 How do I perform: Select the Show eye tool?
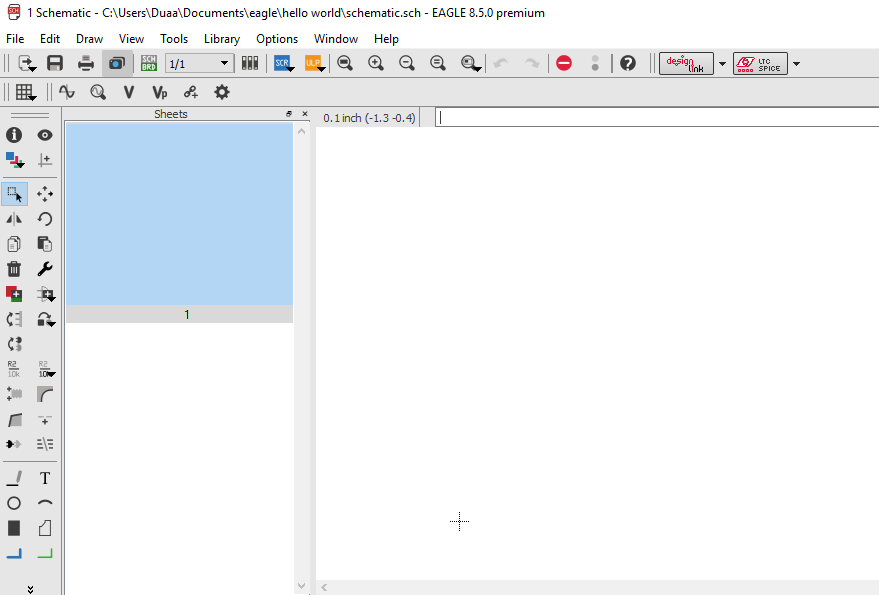45,135
